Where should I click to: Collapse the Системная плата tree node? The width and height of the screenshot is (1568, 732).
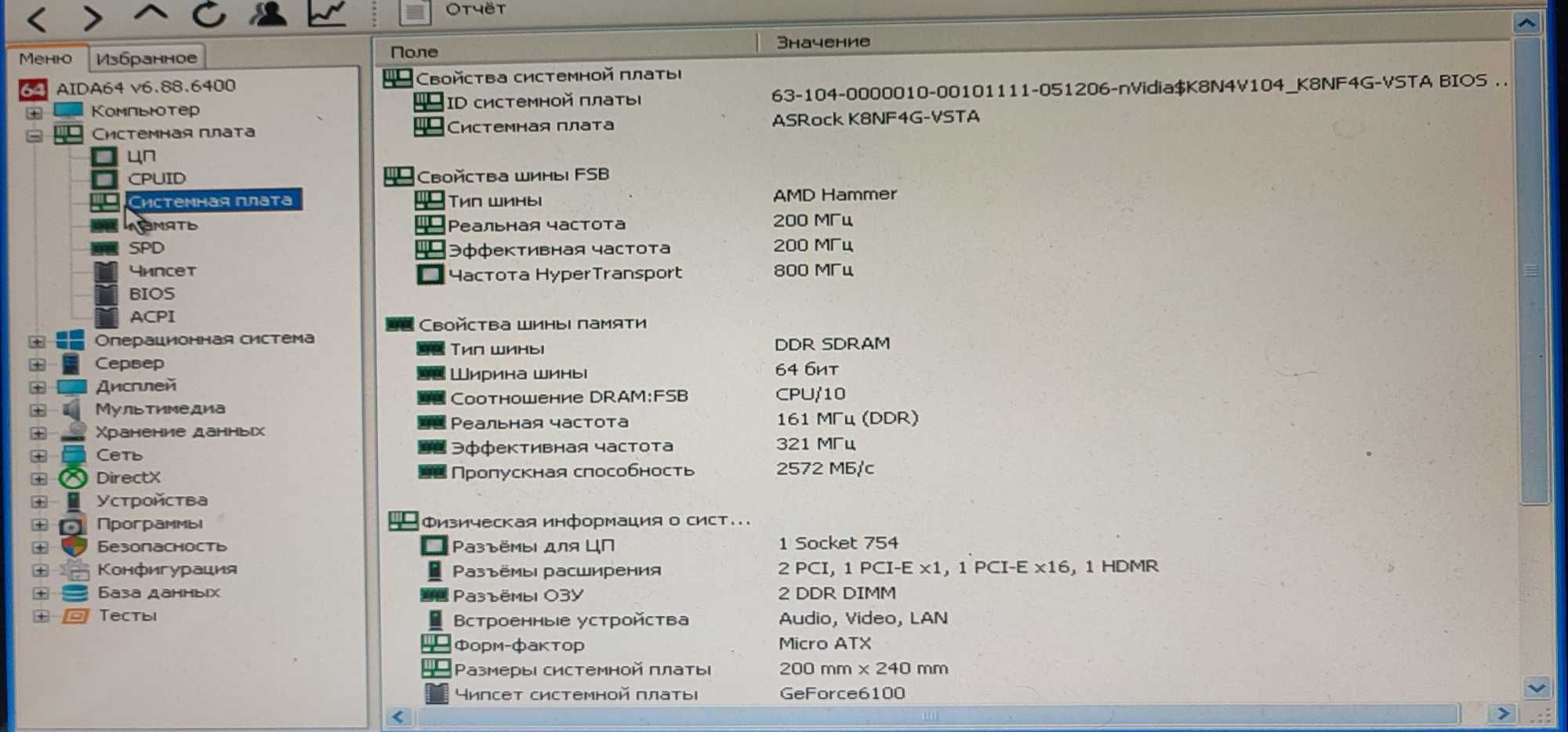[34, 136]
